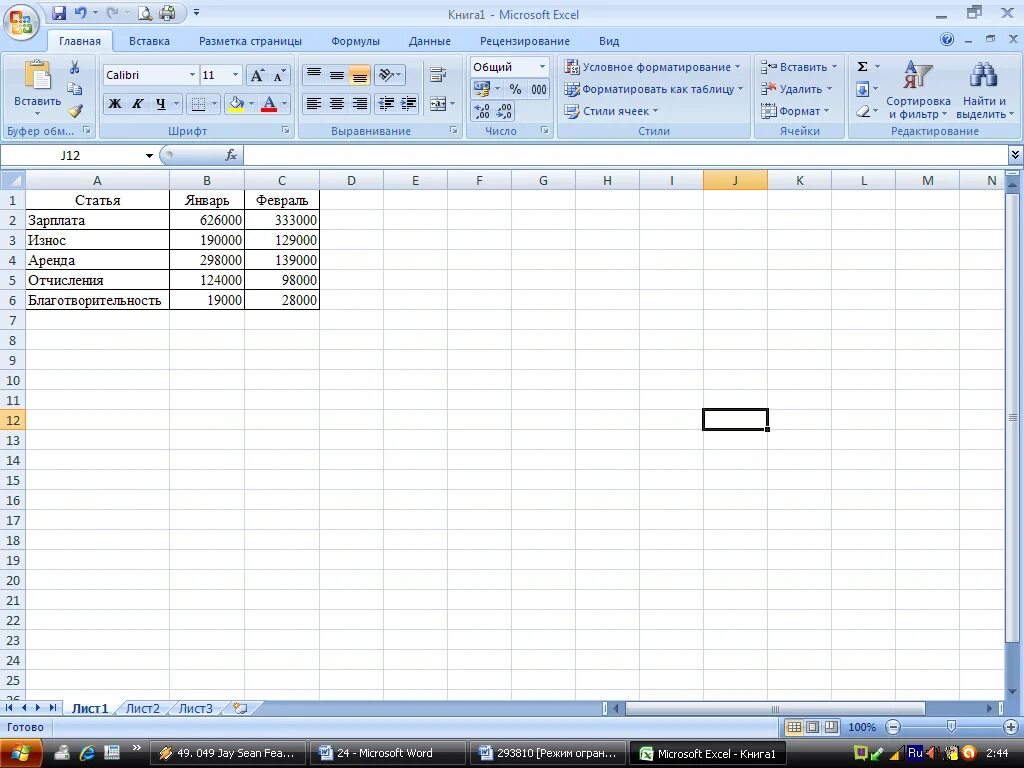
Task: Save workbook via quick access toolbar
Action: pos(59,12)
